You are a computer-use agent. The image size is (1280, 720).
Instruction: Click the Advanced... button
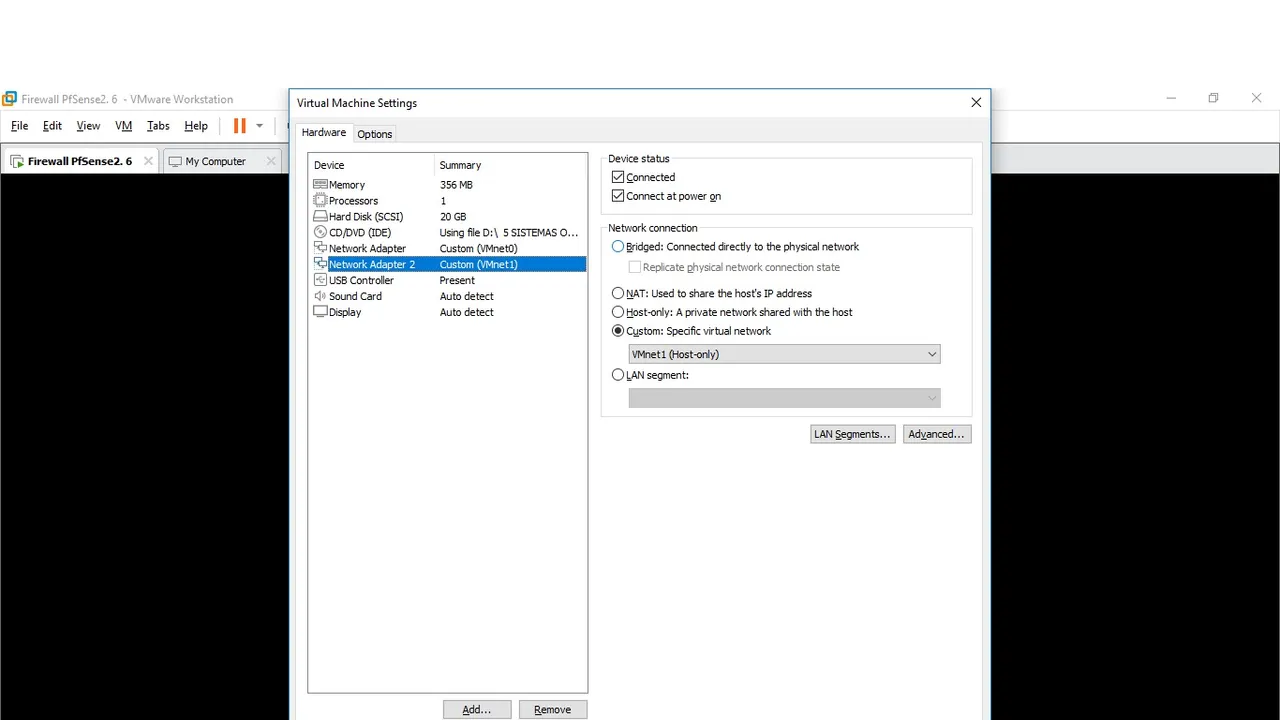coord(937,434)
